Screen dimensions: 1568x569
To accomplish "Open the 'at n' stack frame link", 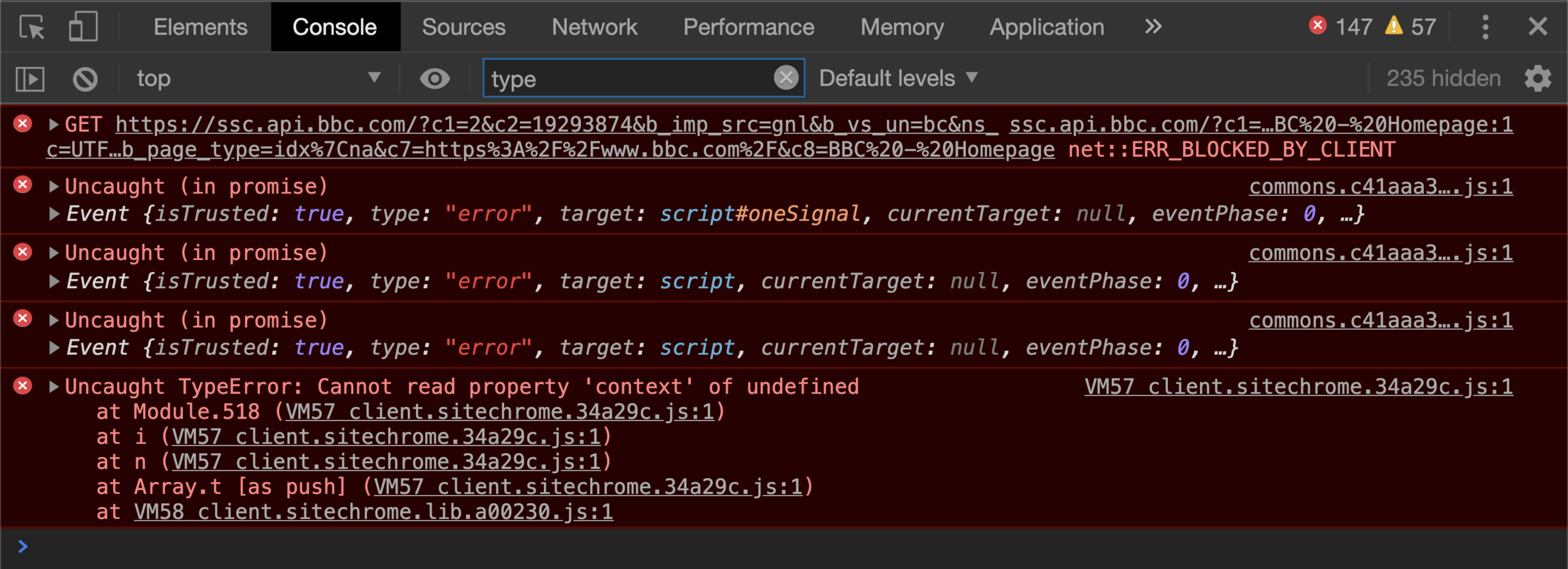I will point(386,462).
